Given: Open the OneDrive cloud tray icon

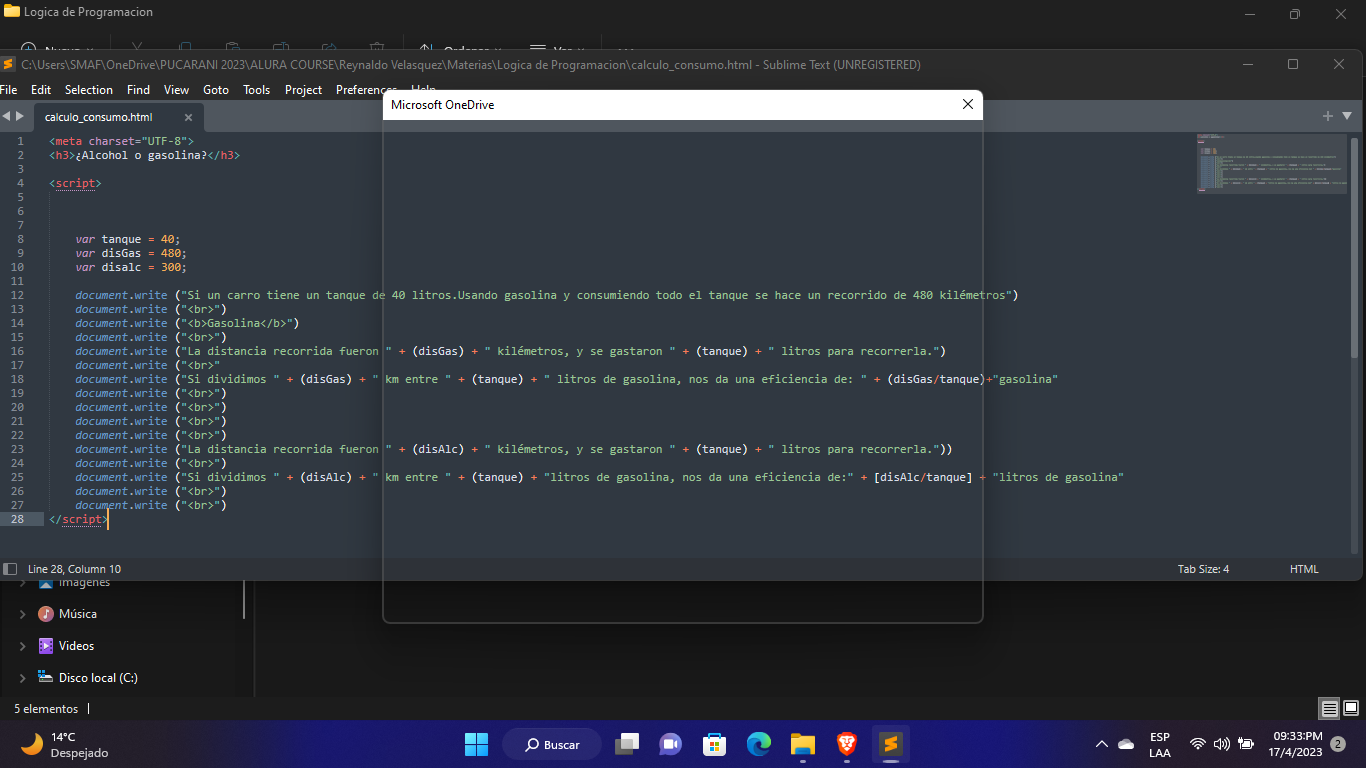Looking at the screenshot, I should tap(1126, 744).
